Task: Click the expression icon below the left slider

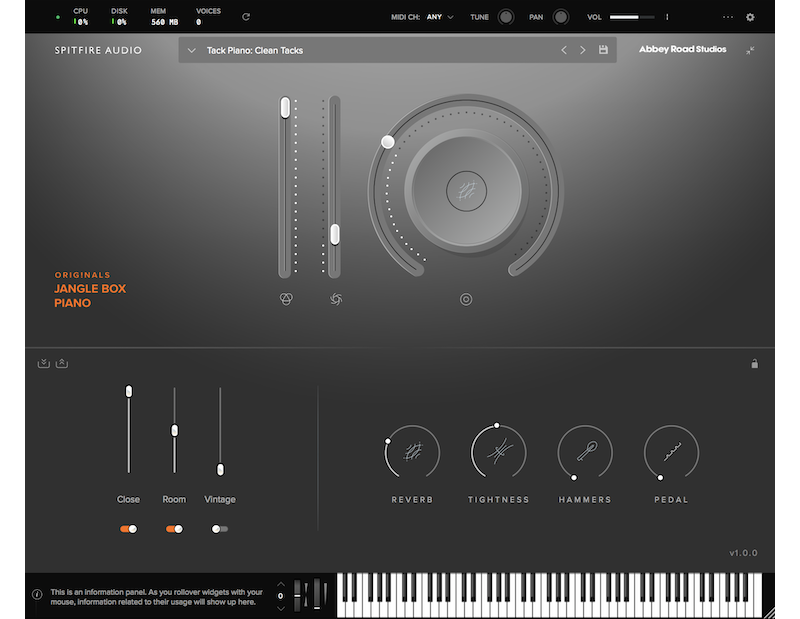Action: point(286,299)
